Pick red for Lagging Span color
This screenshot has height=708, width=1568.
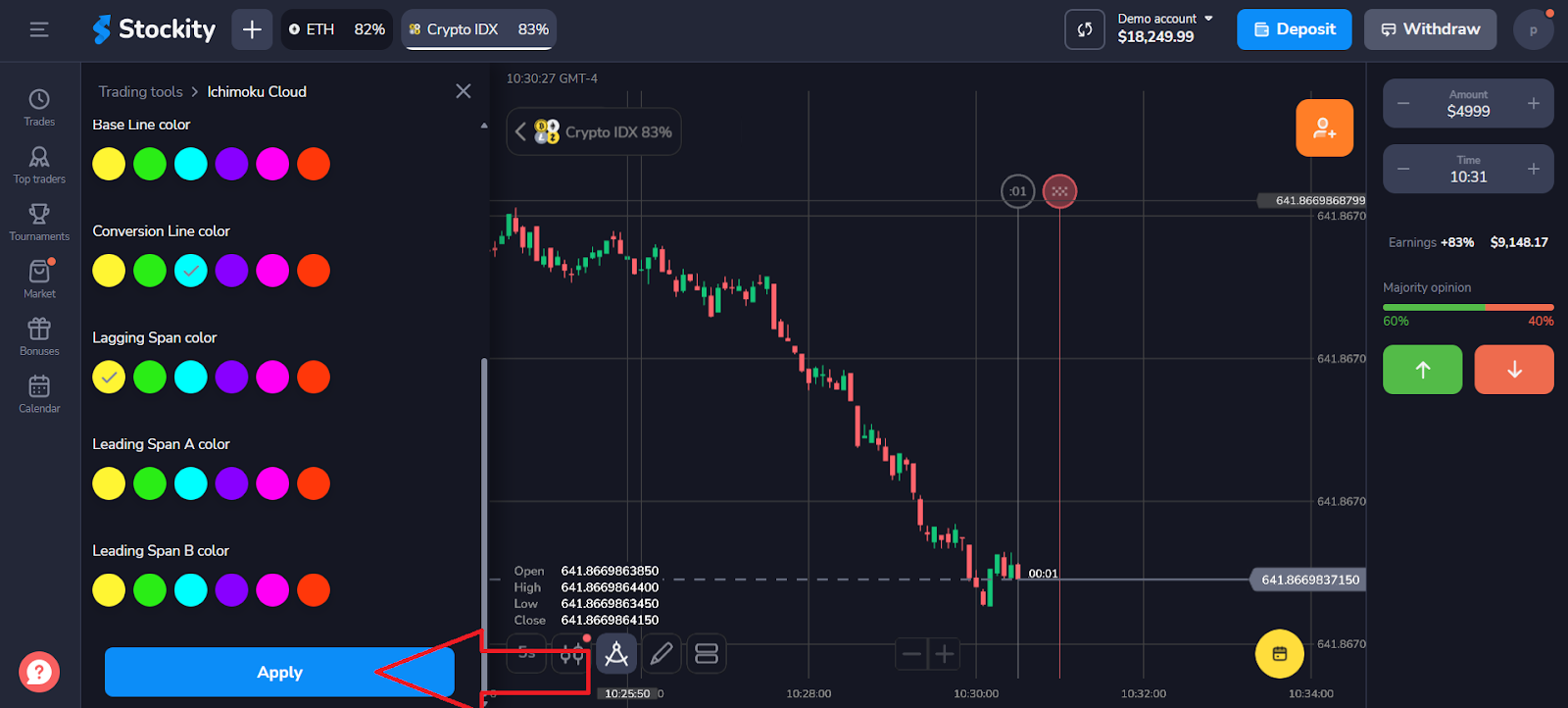pos(314,377)
